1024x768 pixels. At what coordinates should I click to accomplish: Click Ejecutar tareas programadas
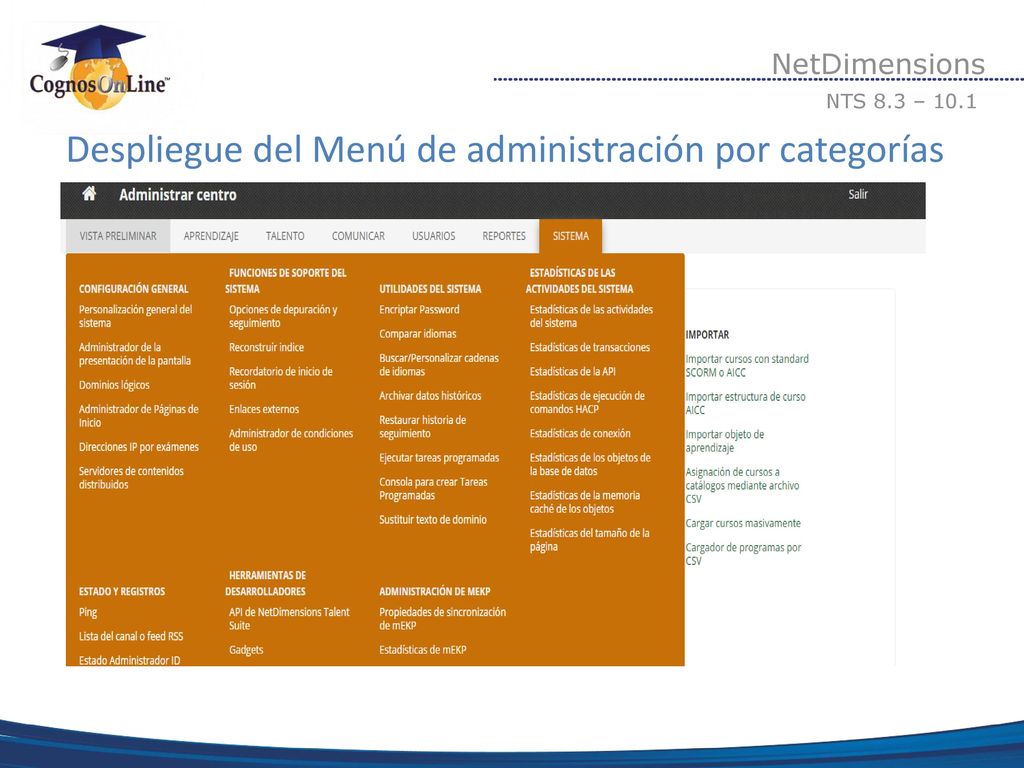pos(439,458)
